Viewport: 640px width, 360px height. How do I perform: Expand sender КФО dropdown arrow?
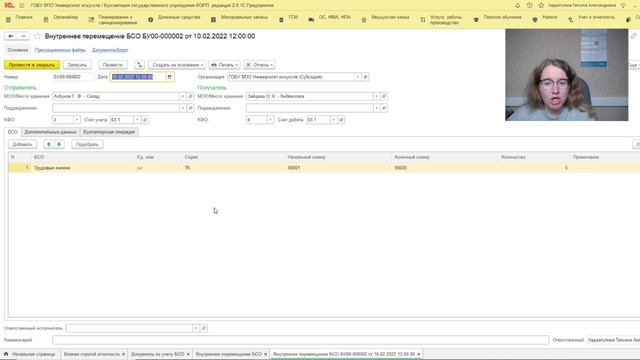coord(77,120)
